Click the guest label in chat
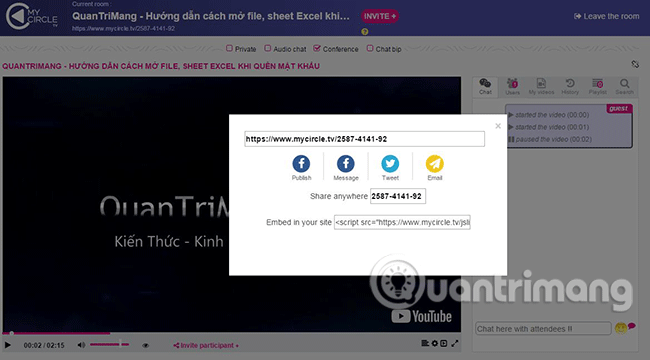This screenshot has width=650, height=360. tap(618, 108)
